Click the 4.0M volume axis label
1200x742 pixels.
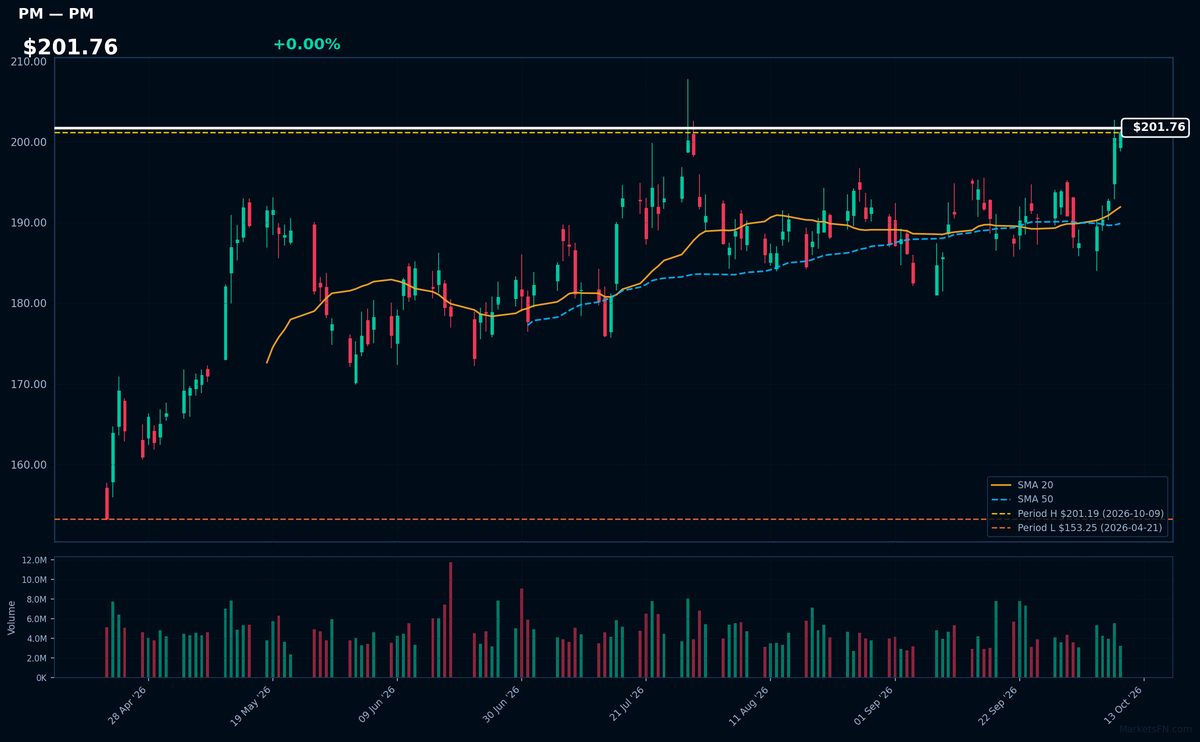(36, 638)
